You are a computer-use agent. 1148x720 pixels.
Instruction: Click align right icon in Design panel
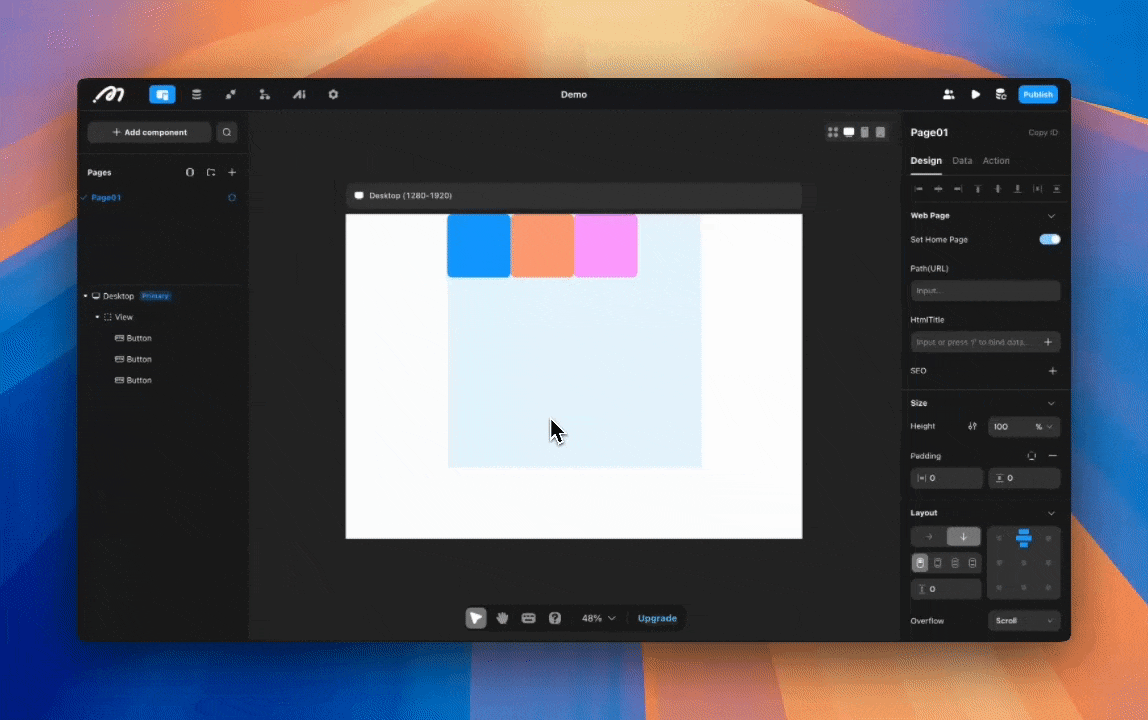click(958, 189)
